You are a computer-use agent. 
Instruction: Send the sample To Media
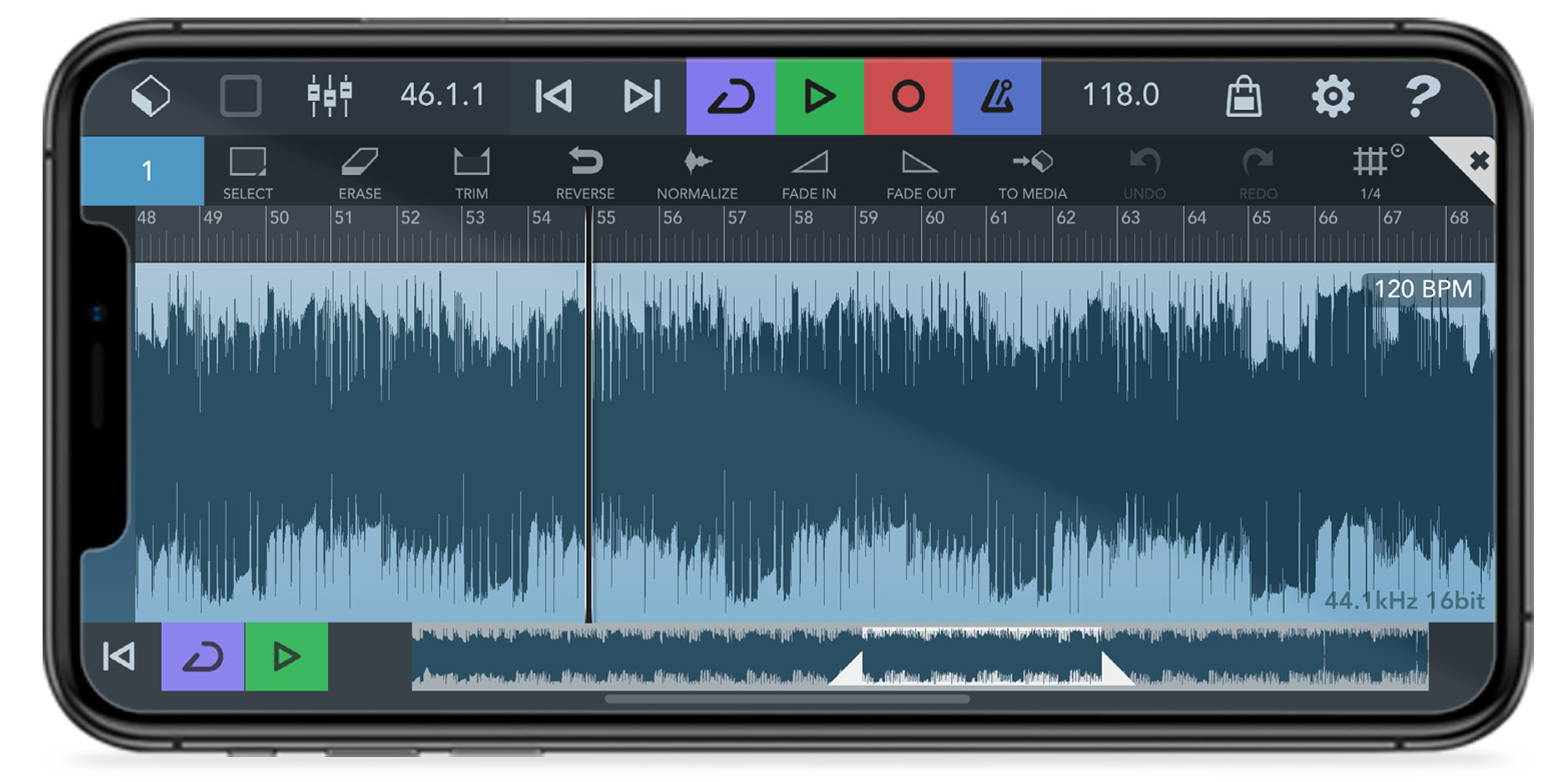(x=1032, y=171)
